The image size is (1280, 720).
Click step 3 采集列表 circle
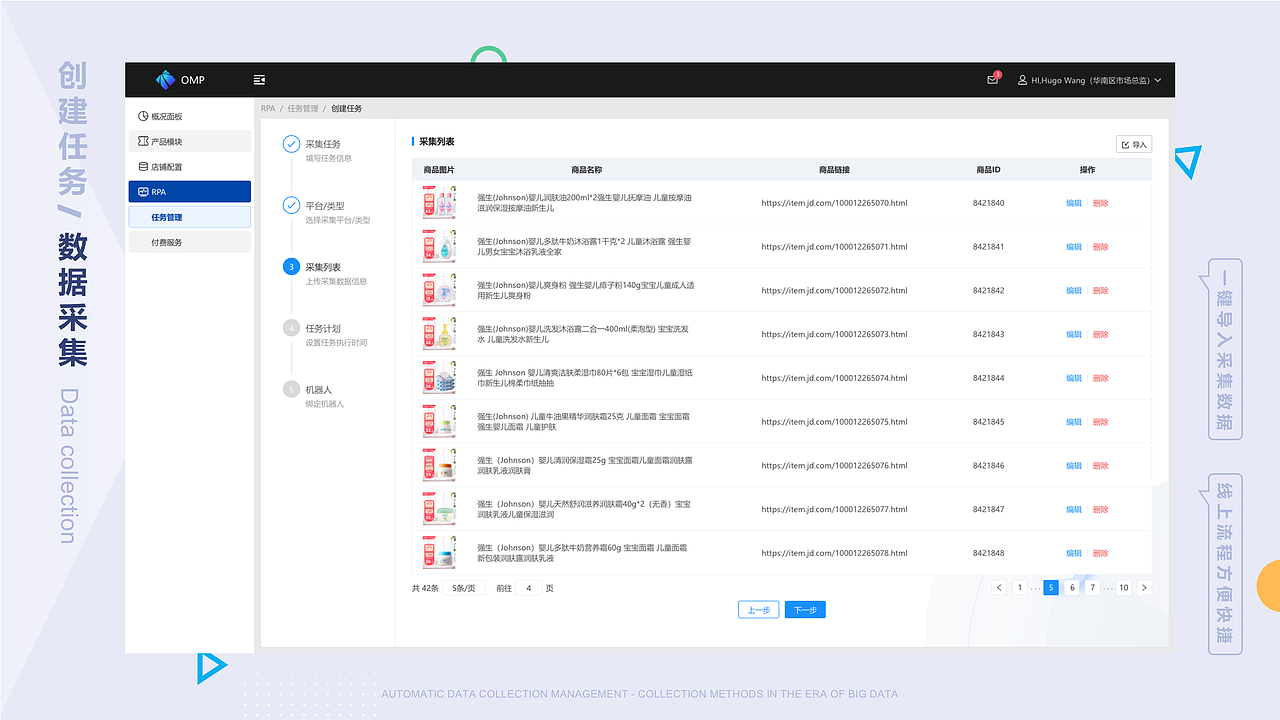click(291, 267)
